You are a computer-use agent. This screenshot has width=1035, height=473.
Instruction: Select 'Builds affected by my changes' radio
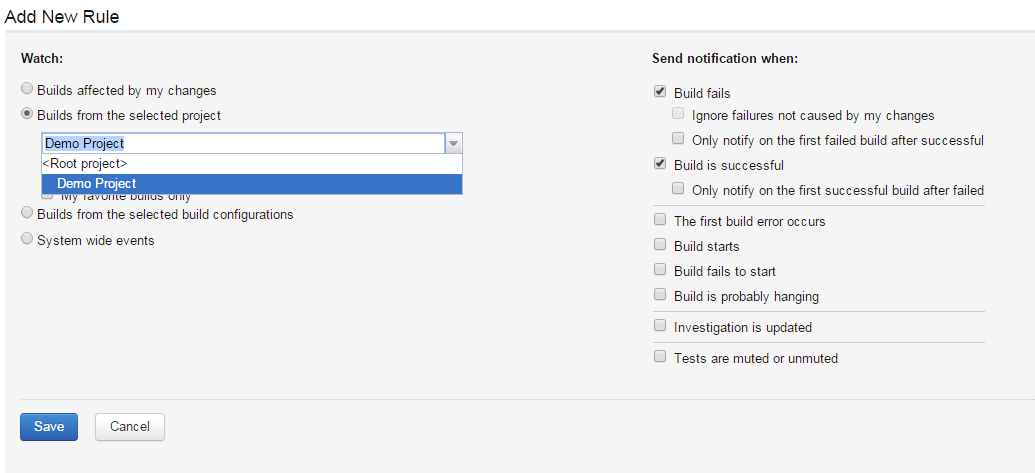tap(27, 90)
